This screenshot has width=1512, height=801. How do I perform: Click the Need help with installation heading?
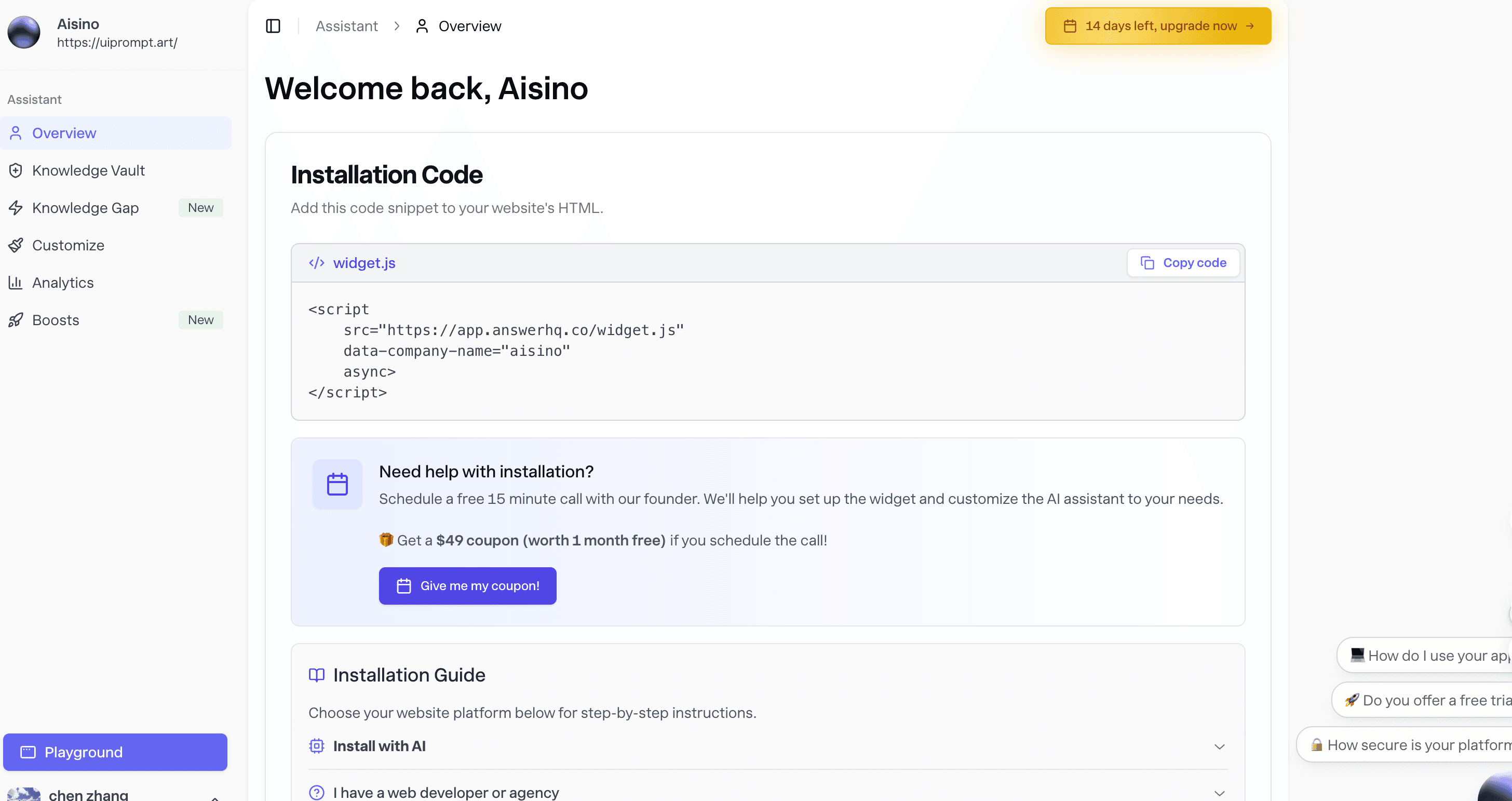coord(486,471)
